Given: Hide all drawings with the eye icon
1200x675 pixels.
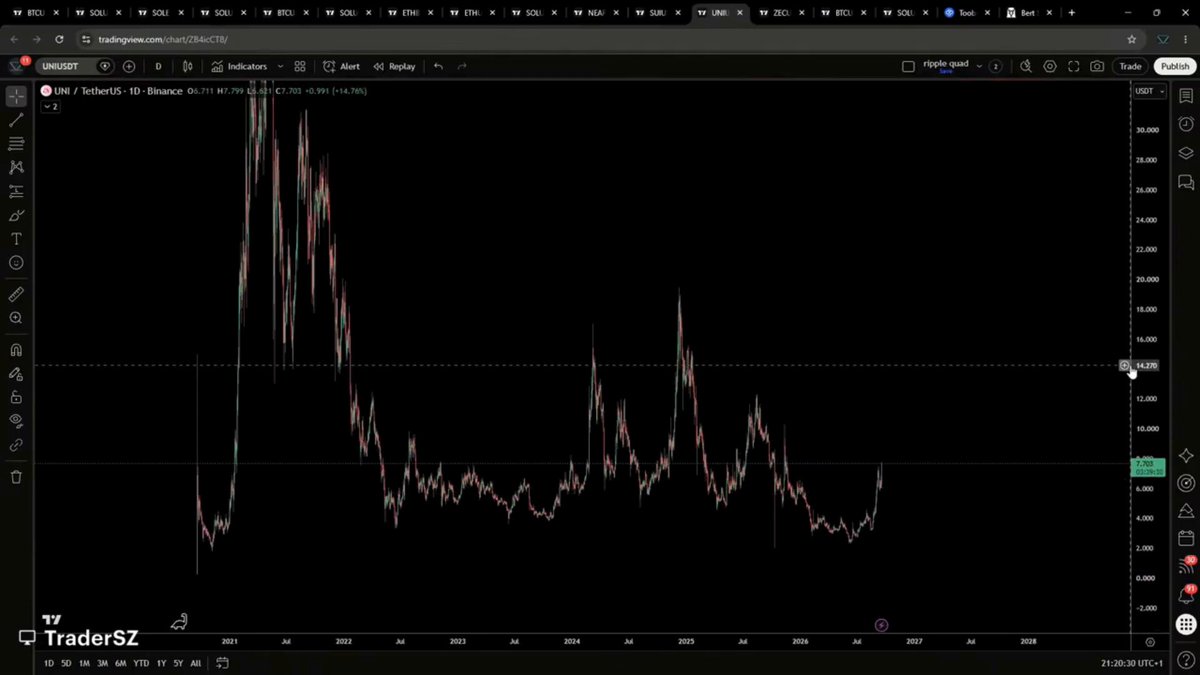Looking at the screenshot, I should pos(16,421).
